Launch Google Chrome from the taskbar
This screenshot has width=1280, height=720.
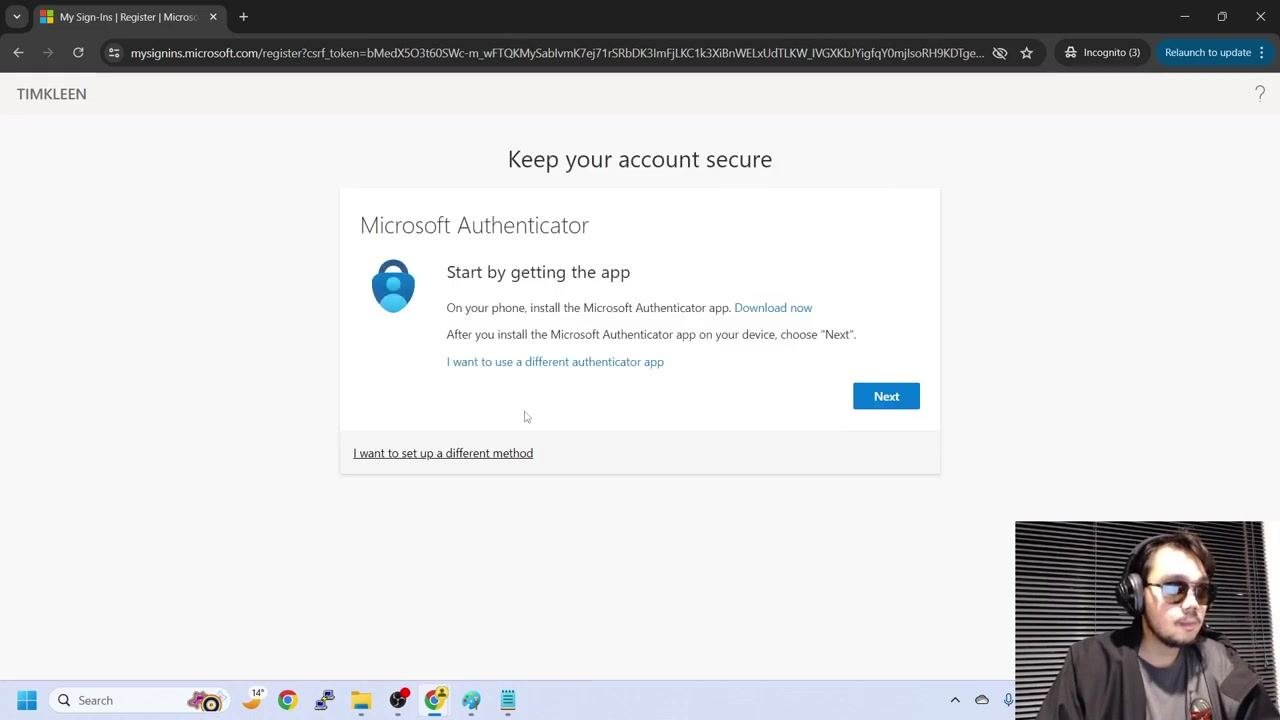tap(288, 700)
